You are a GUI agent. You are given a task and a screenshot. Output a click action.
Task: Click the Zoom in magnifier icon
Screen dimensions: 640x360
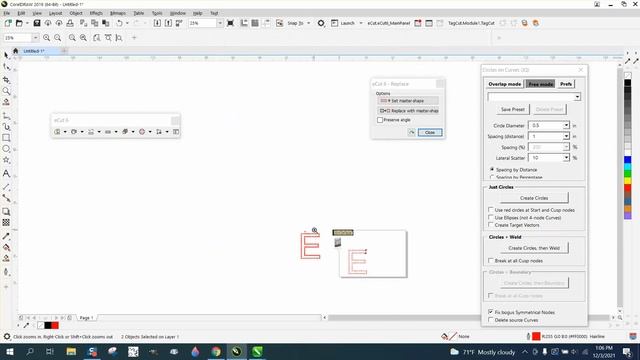click(x=47, y=38)
